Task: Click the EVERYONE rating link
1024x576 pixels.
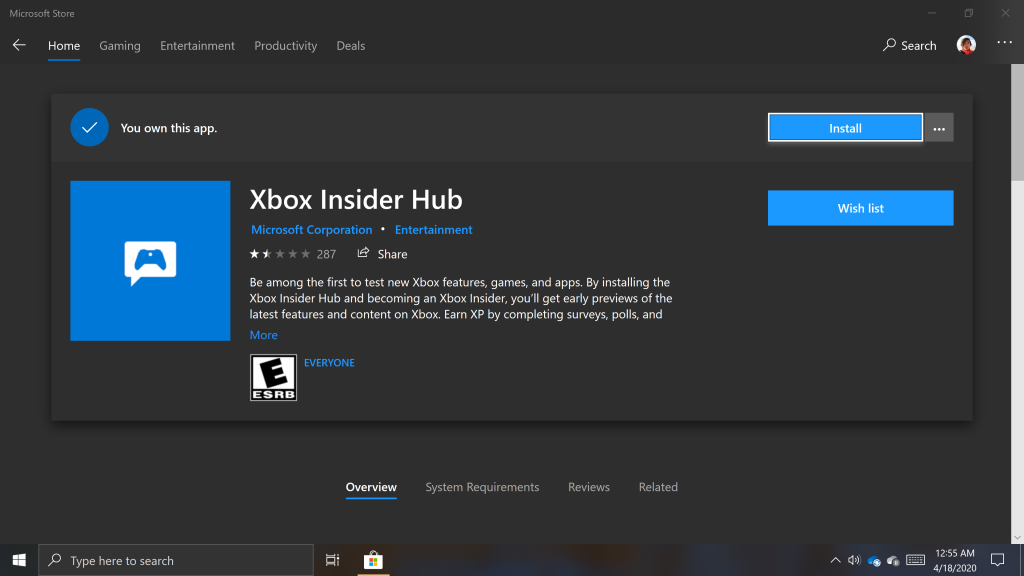Action: pyautogui.click(x=329, y=362)
